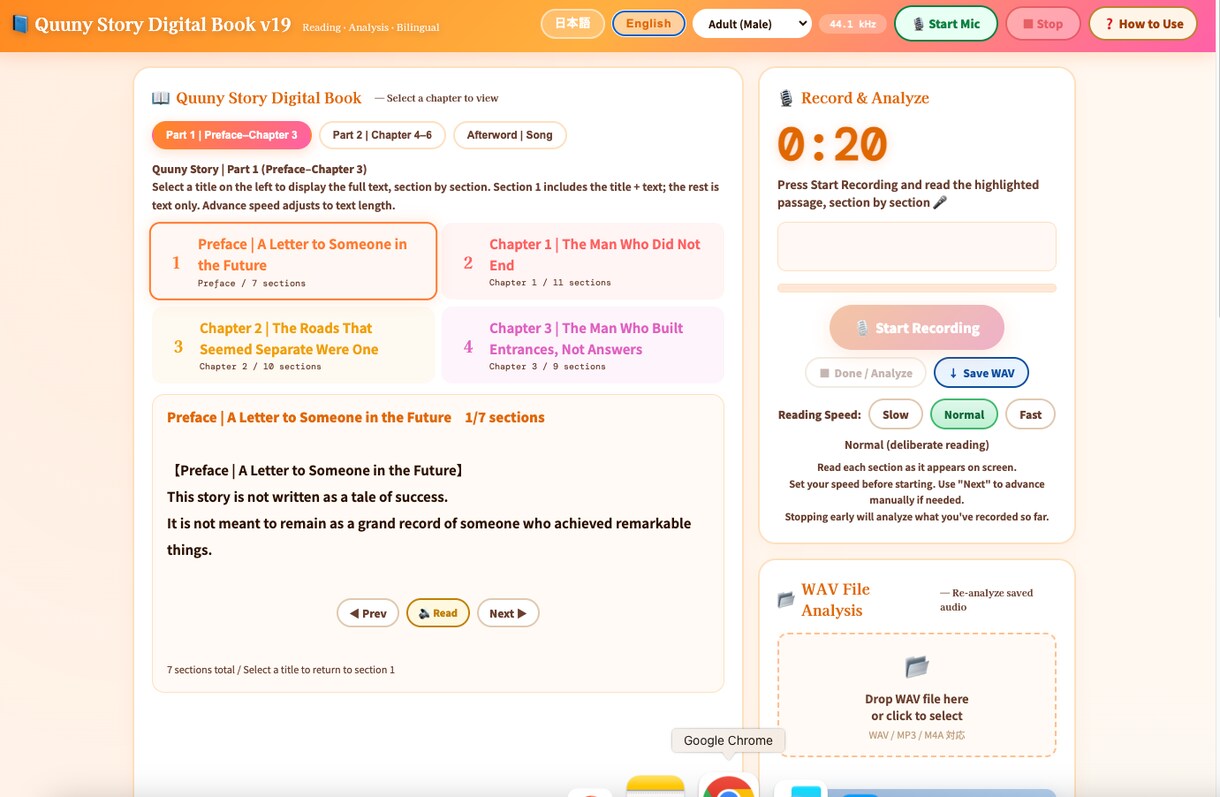Switch to the Part 2 | Chapter 4–6 tab

tap(382, 135)
